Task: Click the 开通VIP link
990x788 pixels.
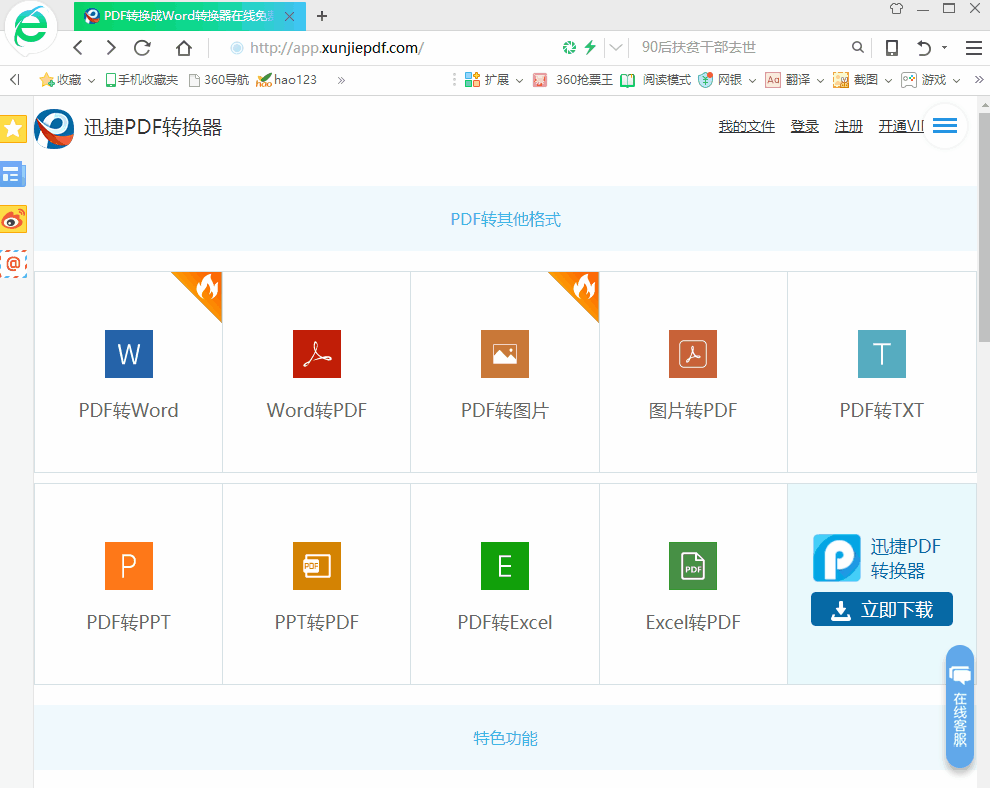Action: [901, 126]
